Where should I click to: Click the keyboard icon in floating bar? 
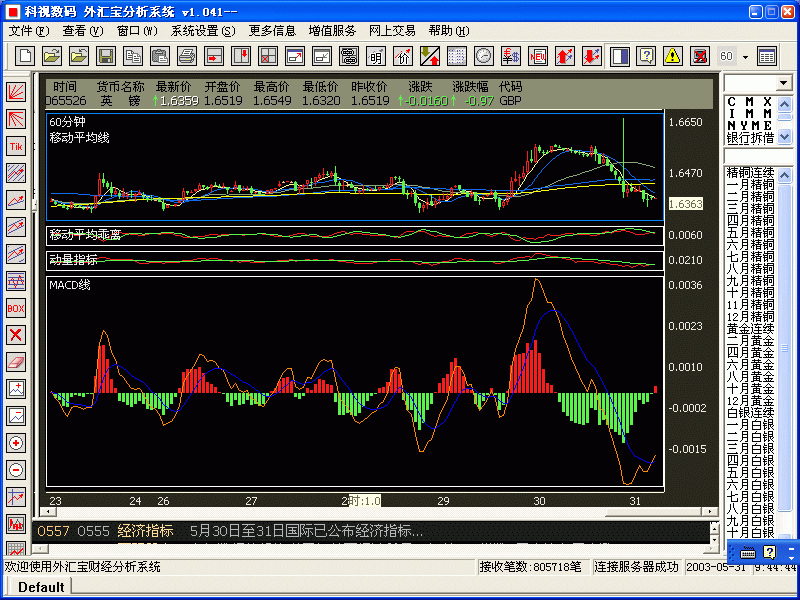pyautogui.click(x=747, y=552)
